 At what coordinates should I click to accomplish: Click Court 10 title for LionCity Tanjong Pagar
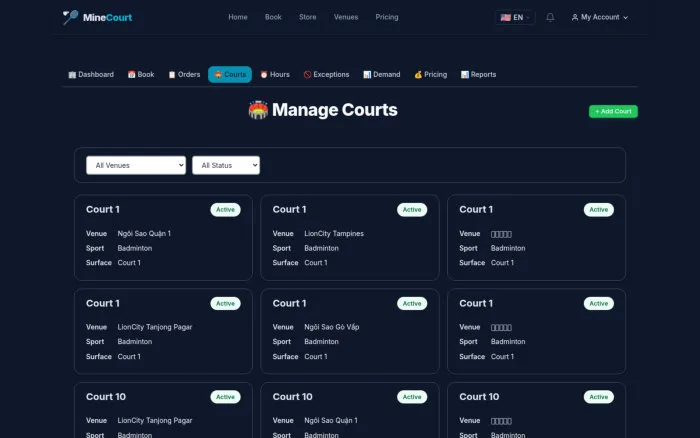click(x=106, y=397)
